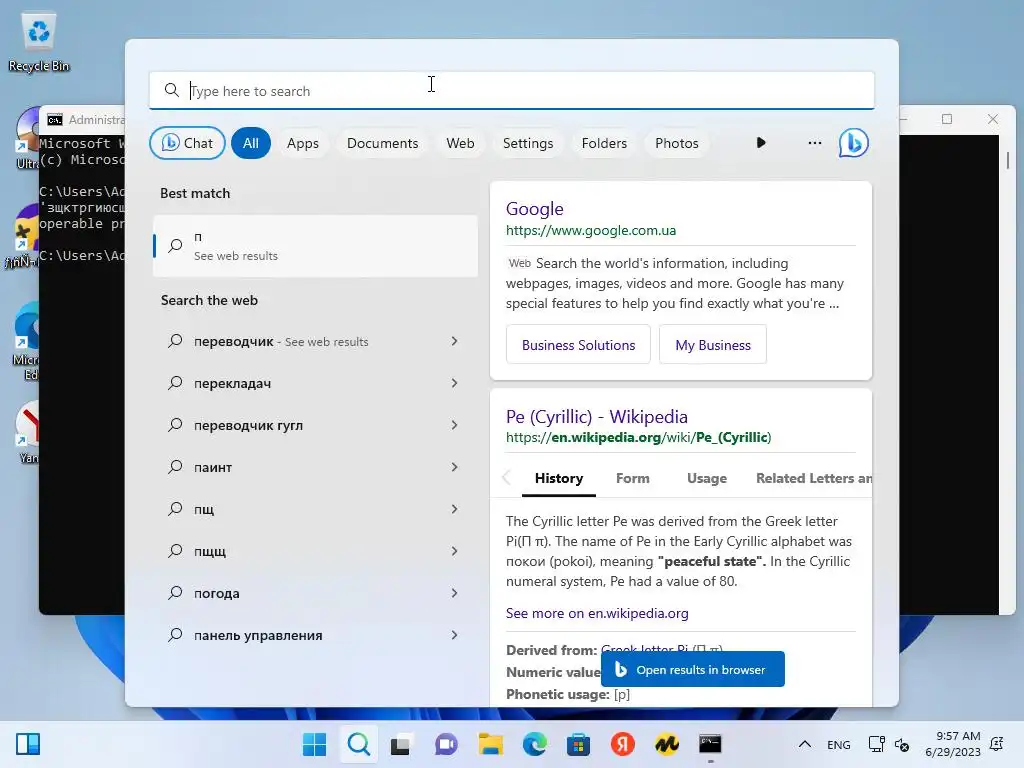Open the Bing icon beside the filters
Image resolution: width=1024 pixels, height=768 pixels.
(x=854, y=143)
